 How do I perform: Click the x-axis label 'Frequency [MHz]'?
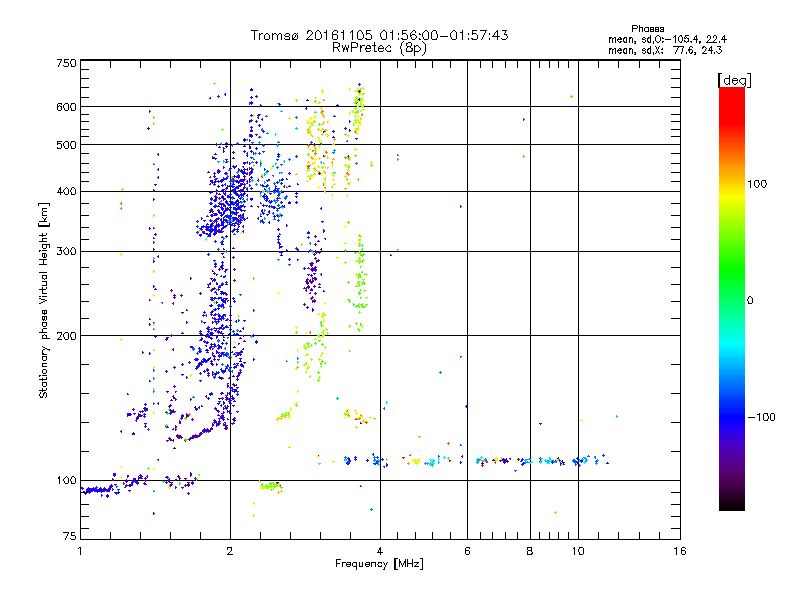click(x=379, y=564)
